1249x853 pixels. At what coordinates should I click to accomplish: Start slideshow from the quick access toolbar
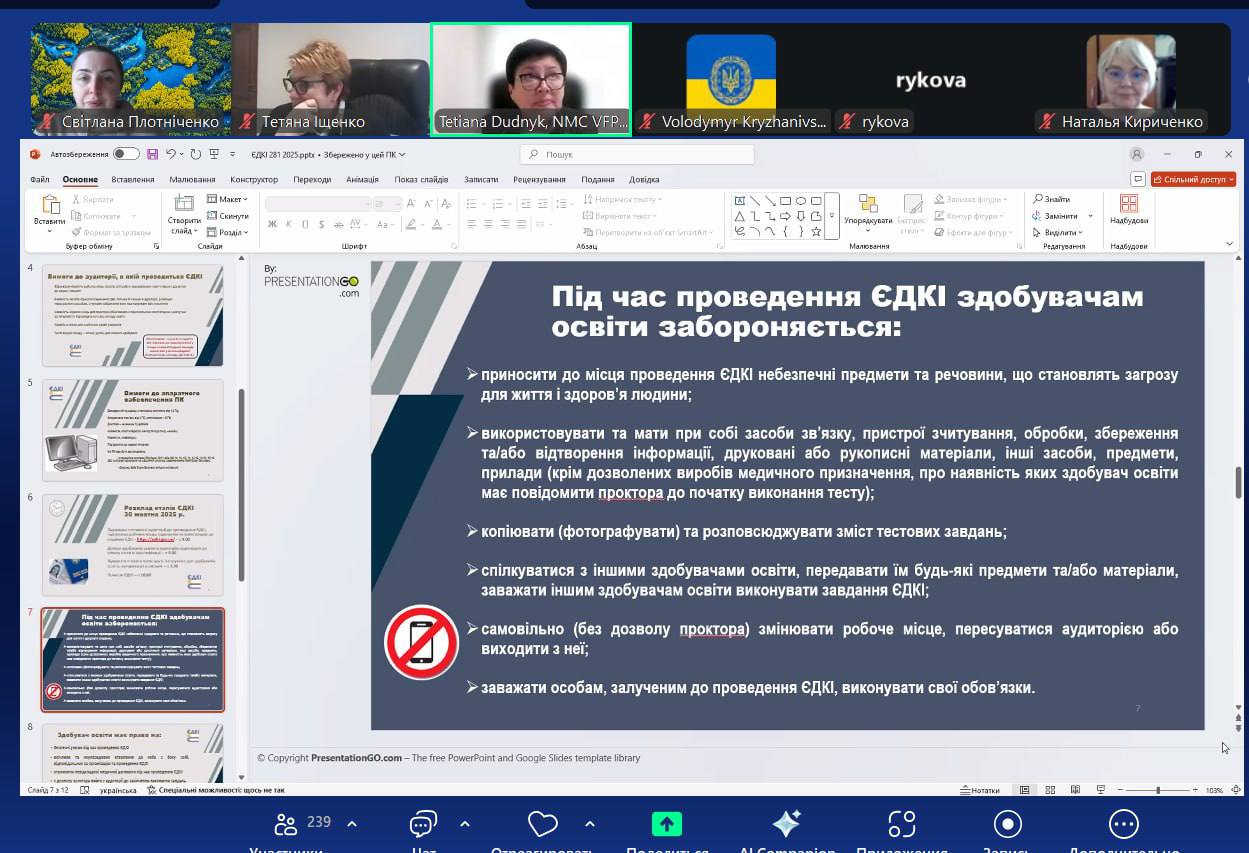[214, 154]
